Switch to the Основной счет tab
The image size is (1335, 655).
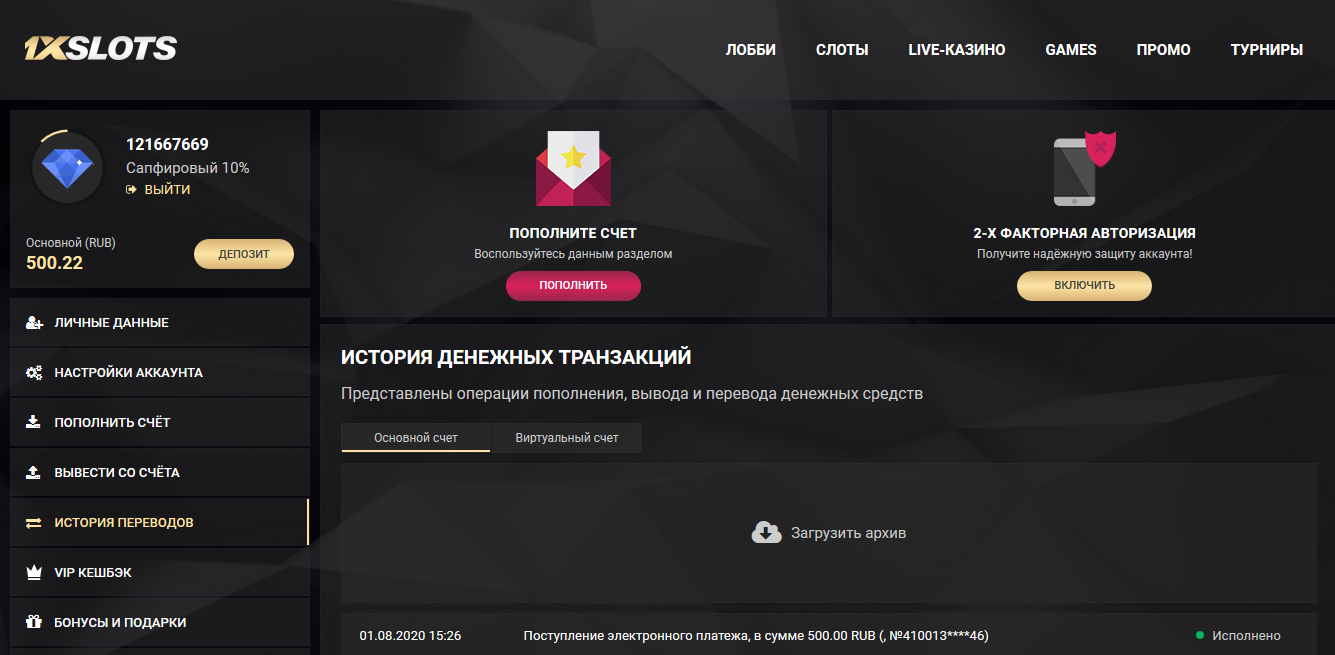[x=416, y=438]
